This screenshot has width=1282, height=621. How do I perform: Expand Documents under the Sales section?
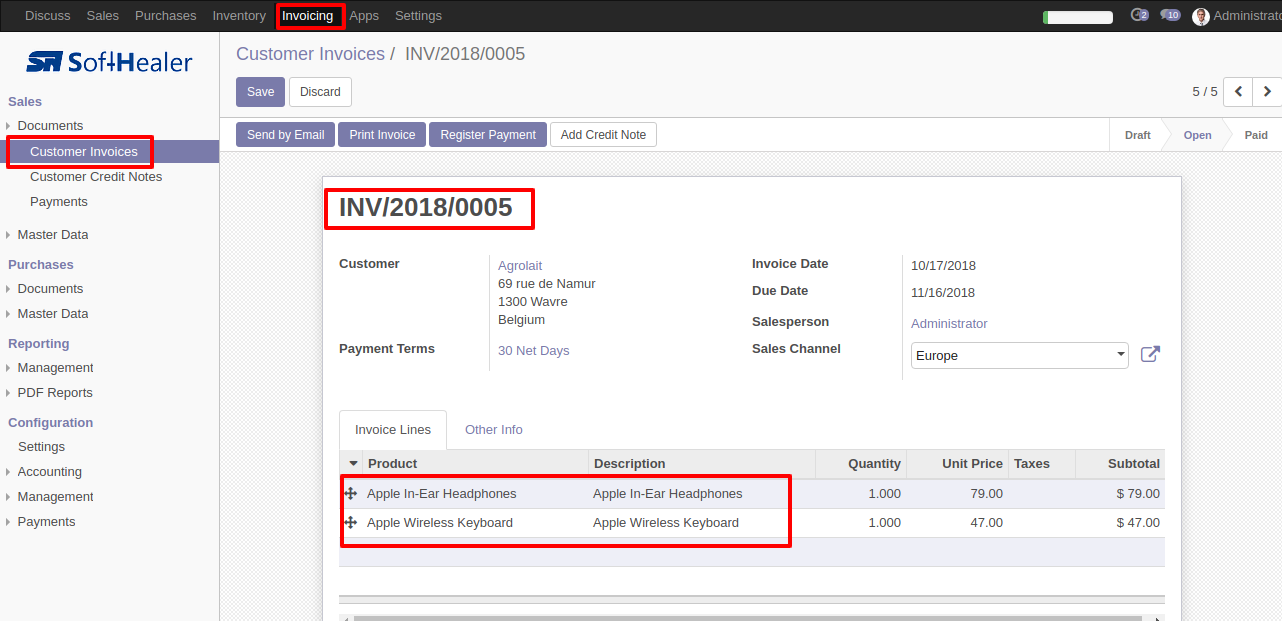50,126
